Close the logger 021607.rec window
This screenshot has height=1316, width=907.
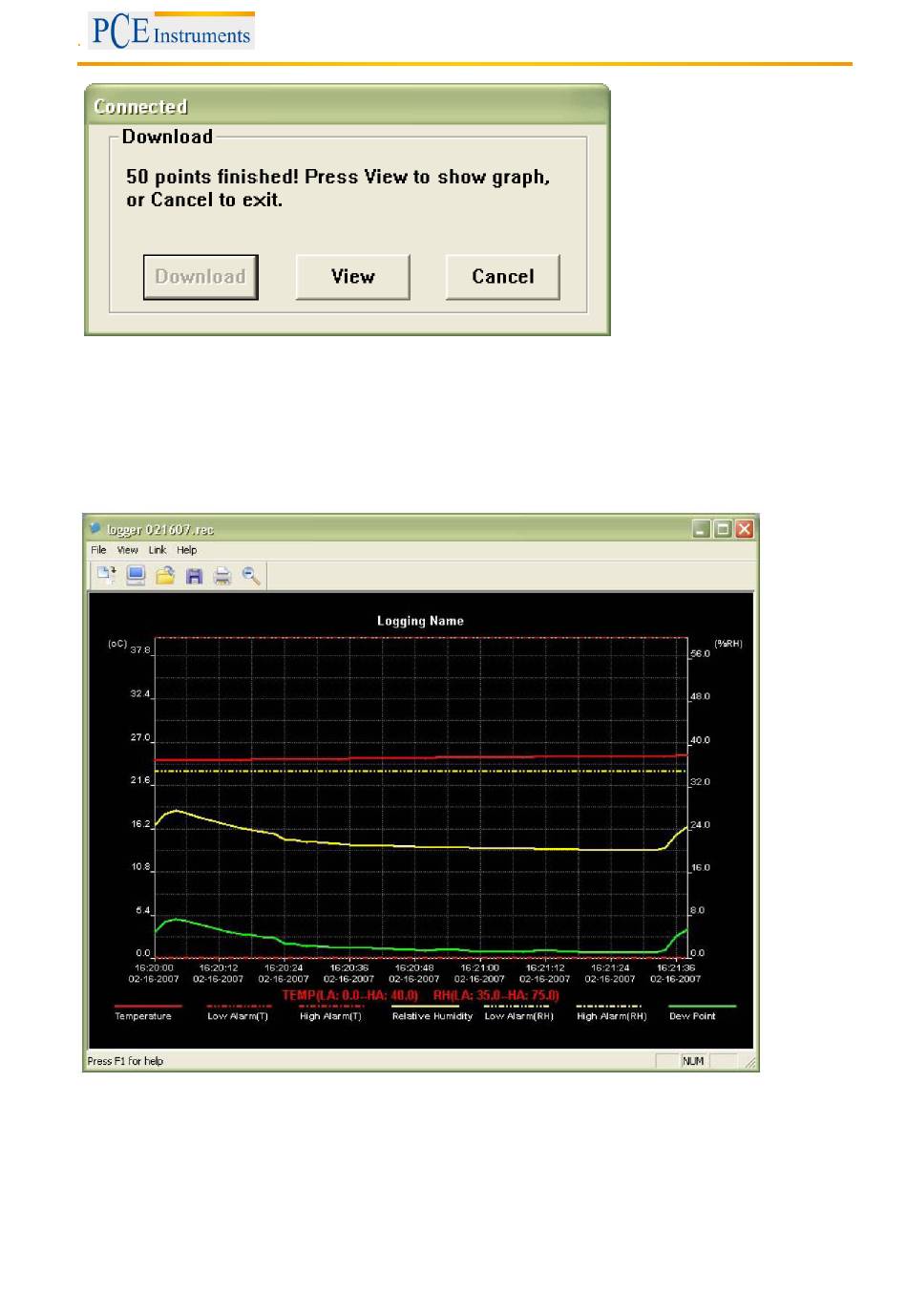point(745,528)
